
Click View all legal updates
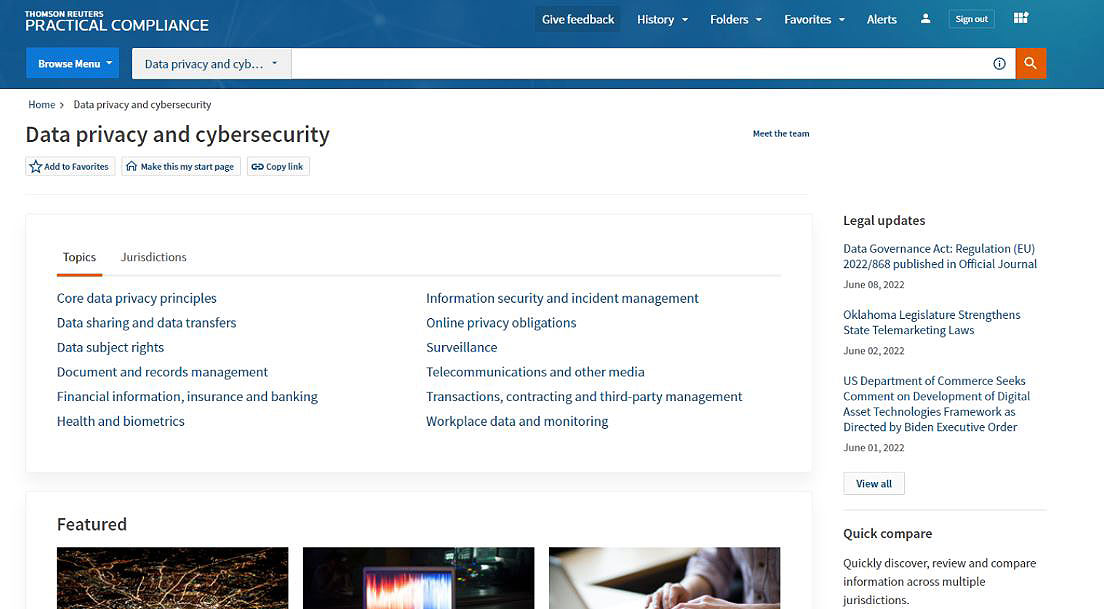coord(873,484)
